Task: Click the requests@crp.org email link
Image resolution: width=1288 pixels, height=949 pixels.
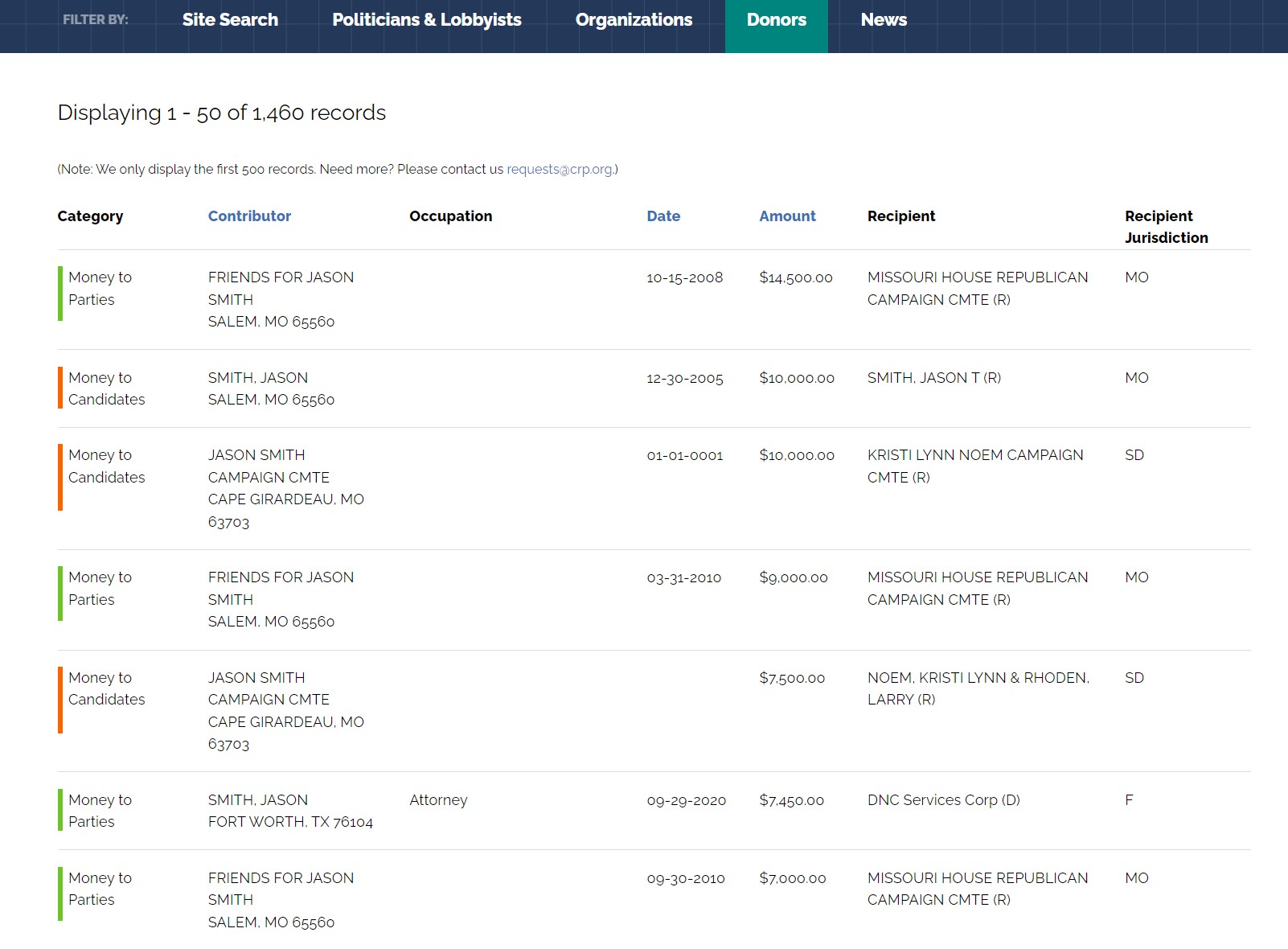Action: pyautogui.click(x=560, y=170)
